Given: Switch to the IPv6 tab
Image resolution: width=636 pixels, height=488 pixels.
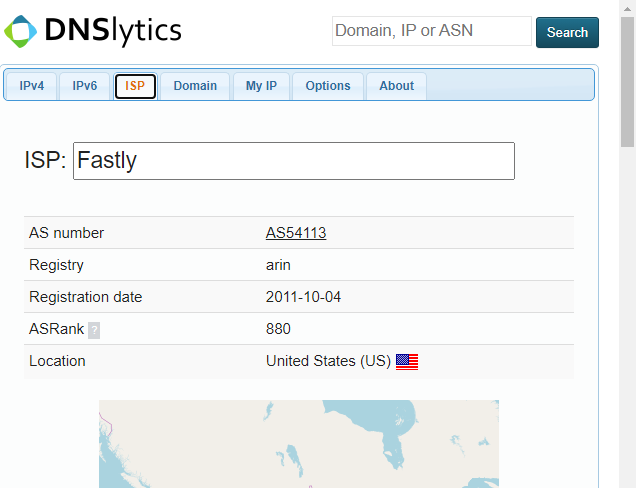Looking at the screenshot, I should click(85, 86).
